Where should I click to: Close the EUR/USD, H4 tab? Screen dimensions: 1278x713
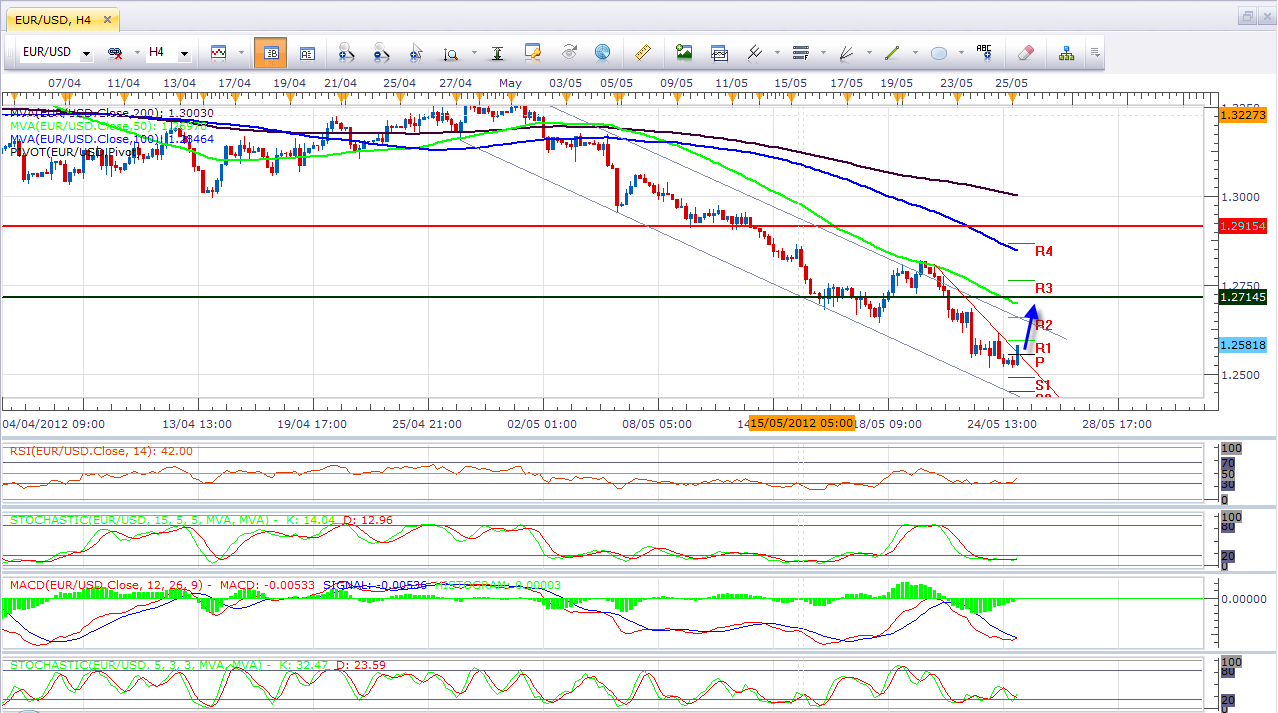click(109, 19)
